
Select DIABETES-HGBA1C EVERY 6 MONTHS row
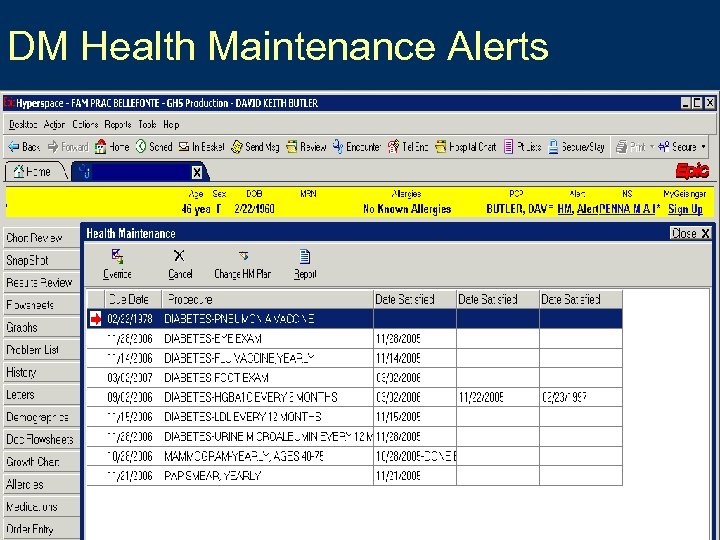(x=354, y=397)
